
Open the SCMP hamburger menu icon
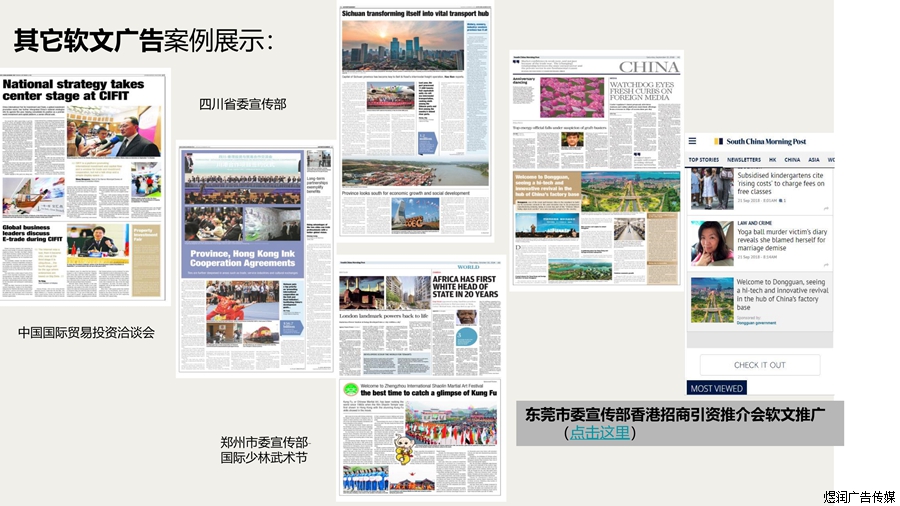pos(692,141)
